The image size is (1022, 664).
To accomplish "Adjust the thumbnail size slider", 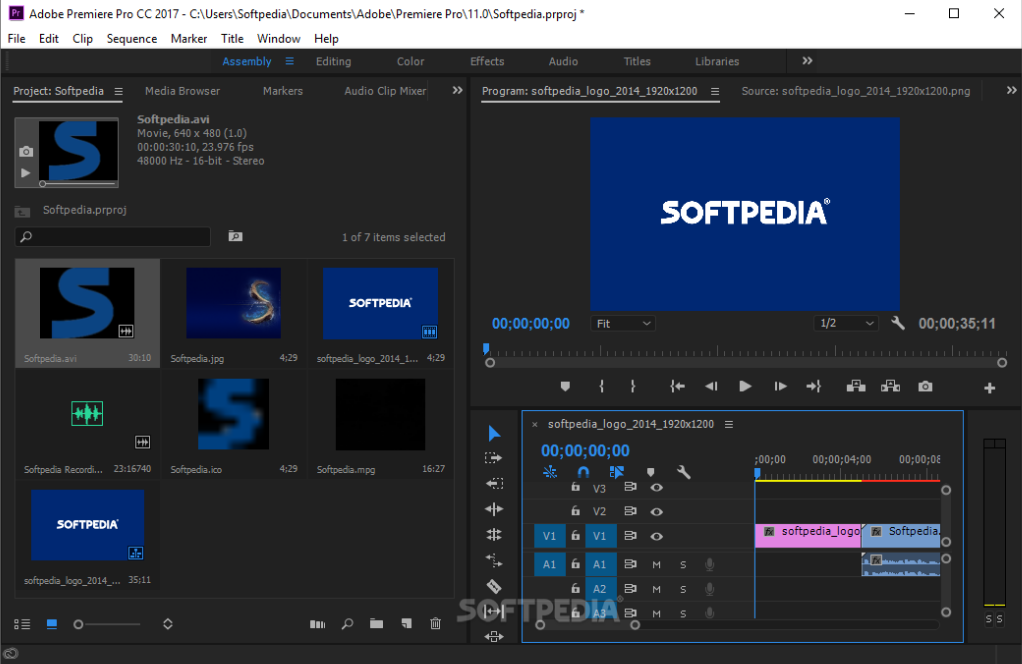I will (x=108, y=624).
